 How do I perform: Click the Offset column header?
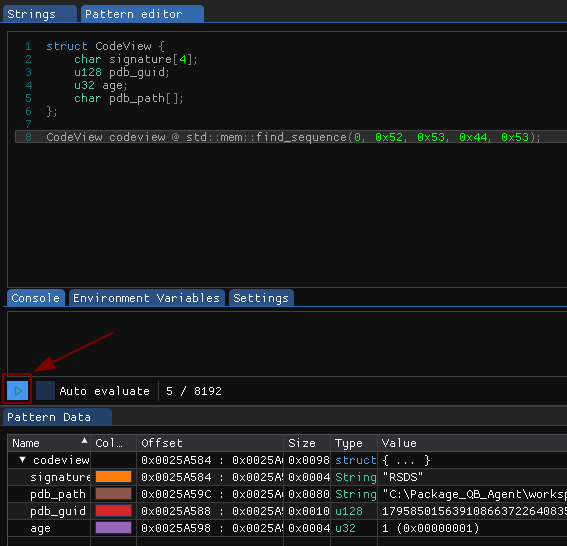click(x=210, y=443)
